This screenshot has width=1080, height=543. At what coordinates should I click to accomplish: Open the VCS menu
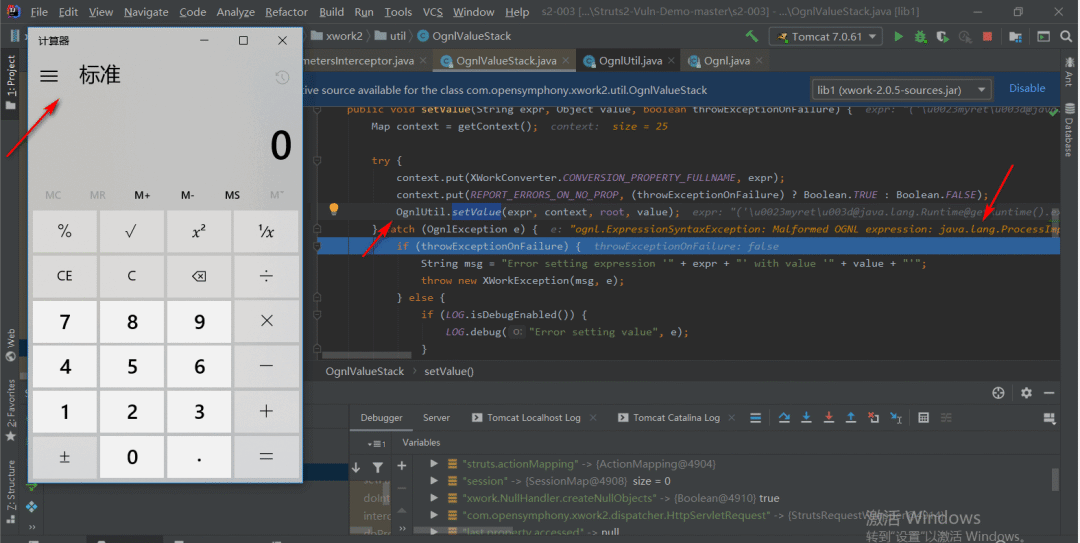pos(433,12)
